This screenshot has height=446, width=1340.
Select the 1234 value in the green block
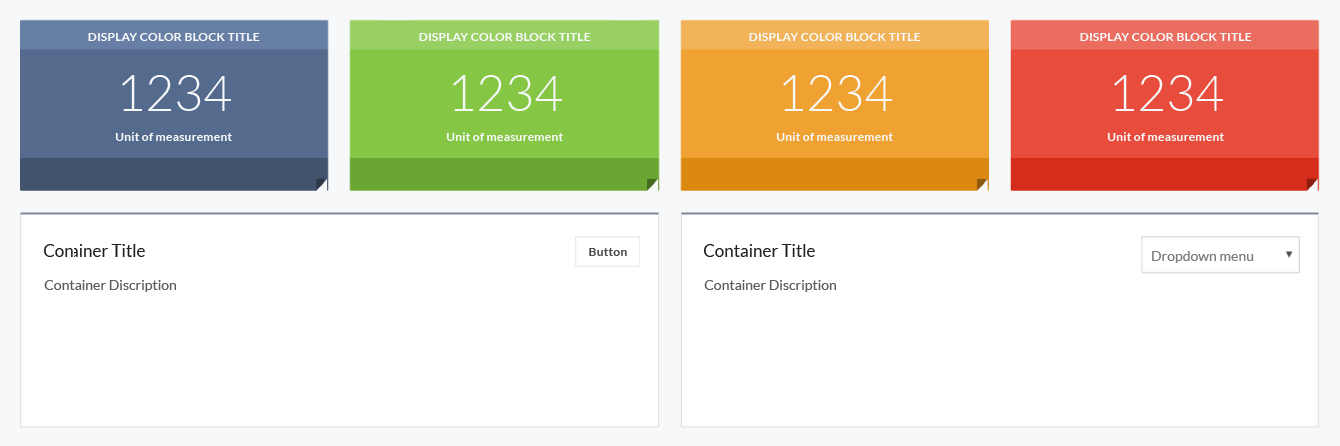[506, 95]
